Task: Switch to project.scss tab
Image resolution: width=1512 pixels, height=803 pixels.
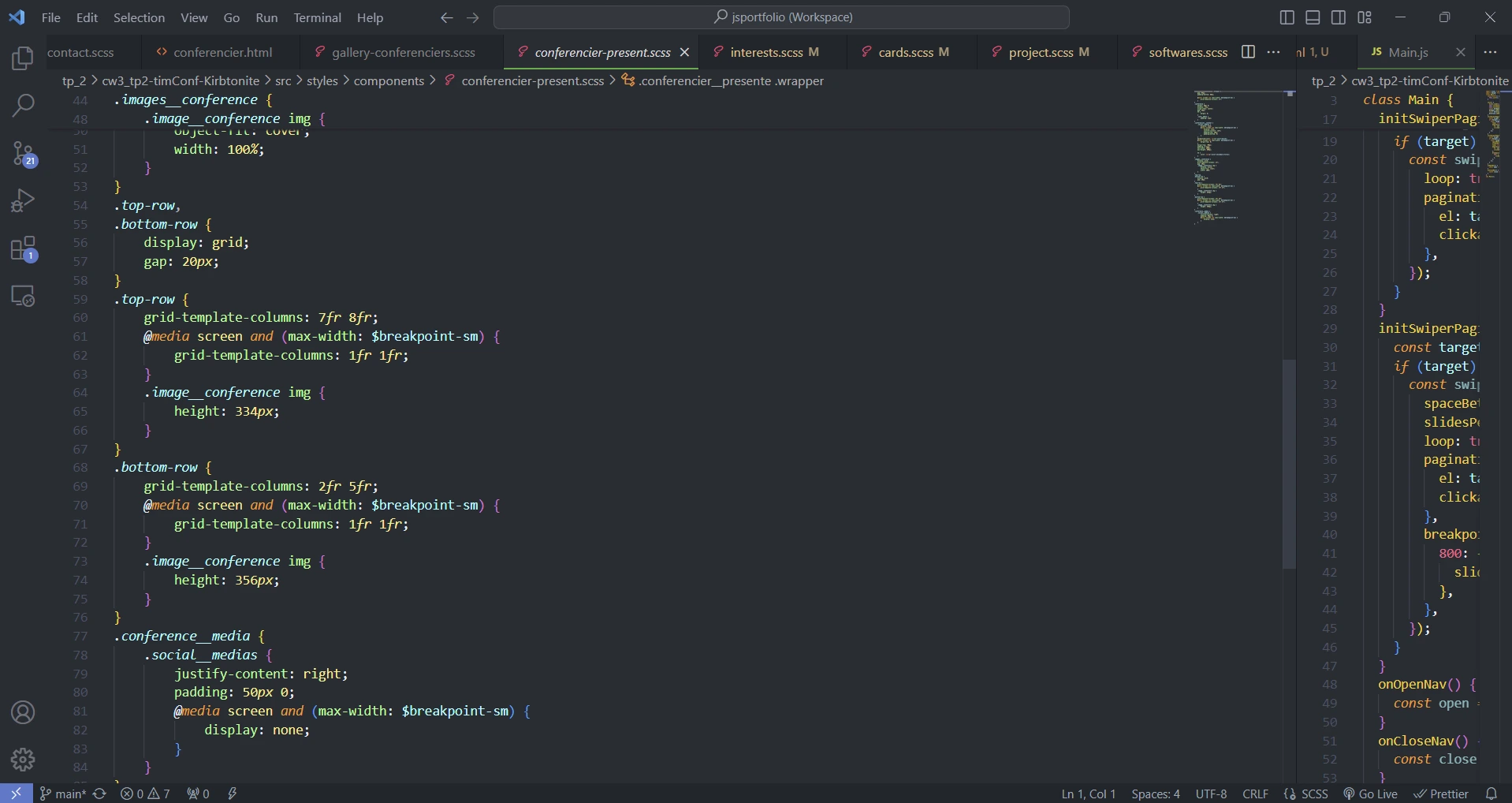Action: pyautogui.click(x=1047, y=52)
